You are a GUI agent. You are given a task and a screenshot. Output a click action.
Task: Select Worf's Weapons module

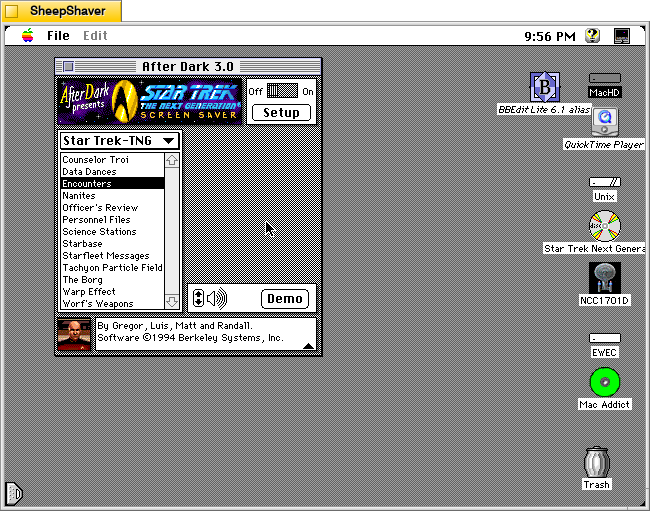(x=112, y=304)
